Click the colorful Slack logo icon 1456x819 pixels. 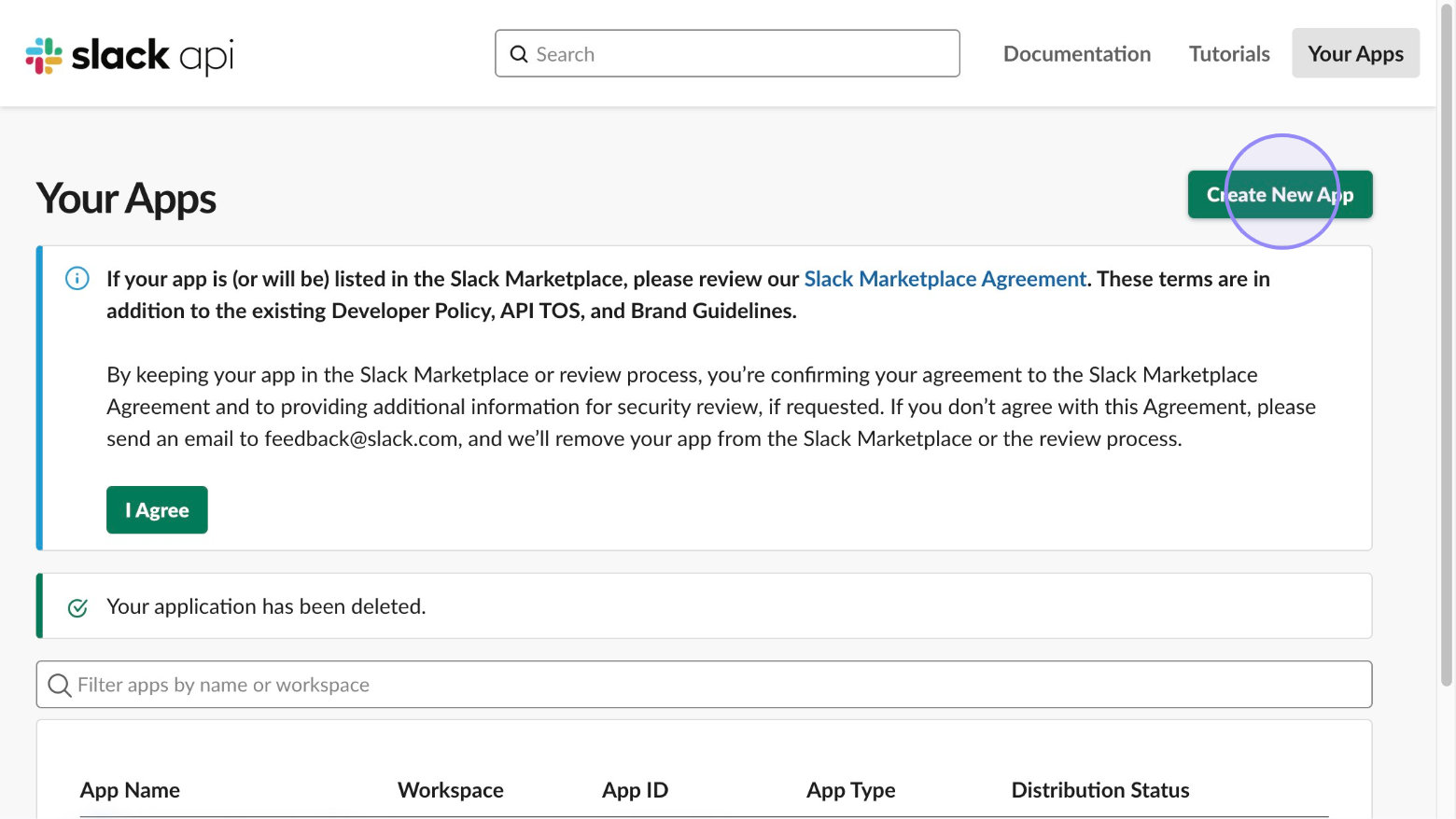[44, 55]
